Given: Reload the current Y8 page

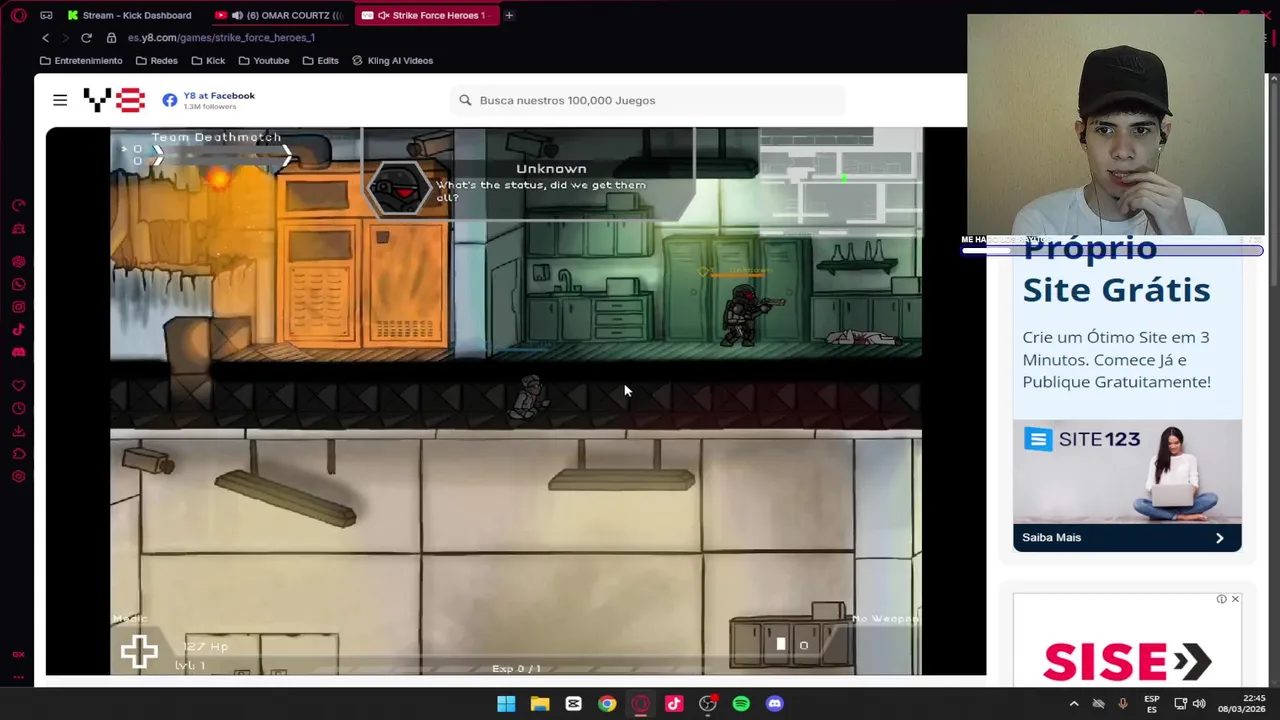Looking at the screenshot, I should [x=86, y=37].
